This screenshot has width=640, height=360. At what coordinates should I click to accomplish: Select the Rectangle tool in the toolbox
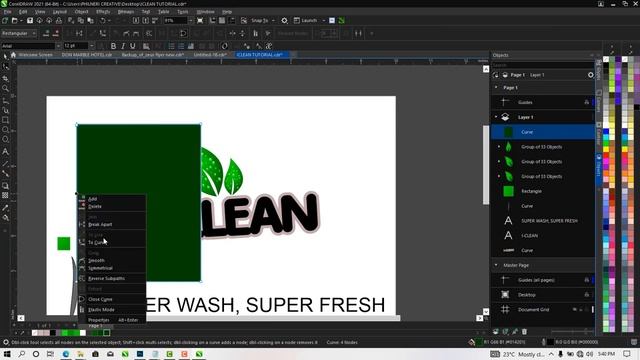[x=5, y=120]
